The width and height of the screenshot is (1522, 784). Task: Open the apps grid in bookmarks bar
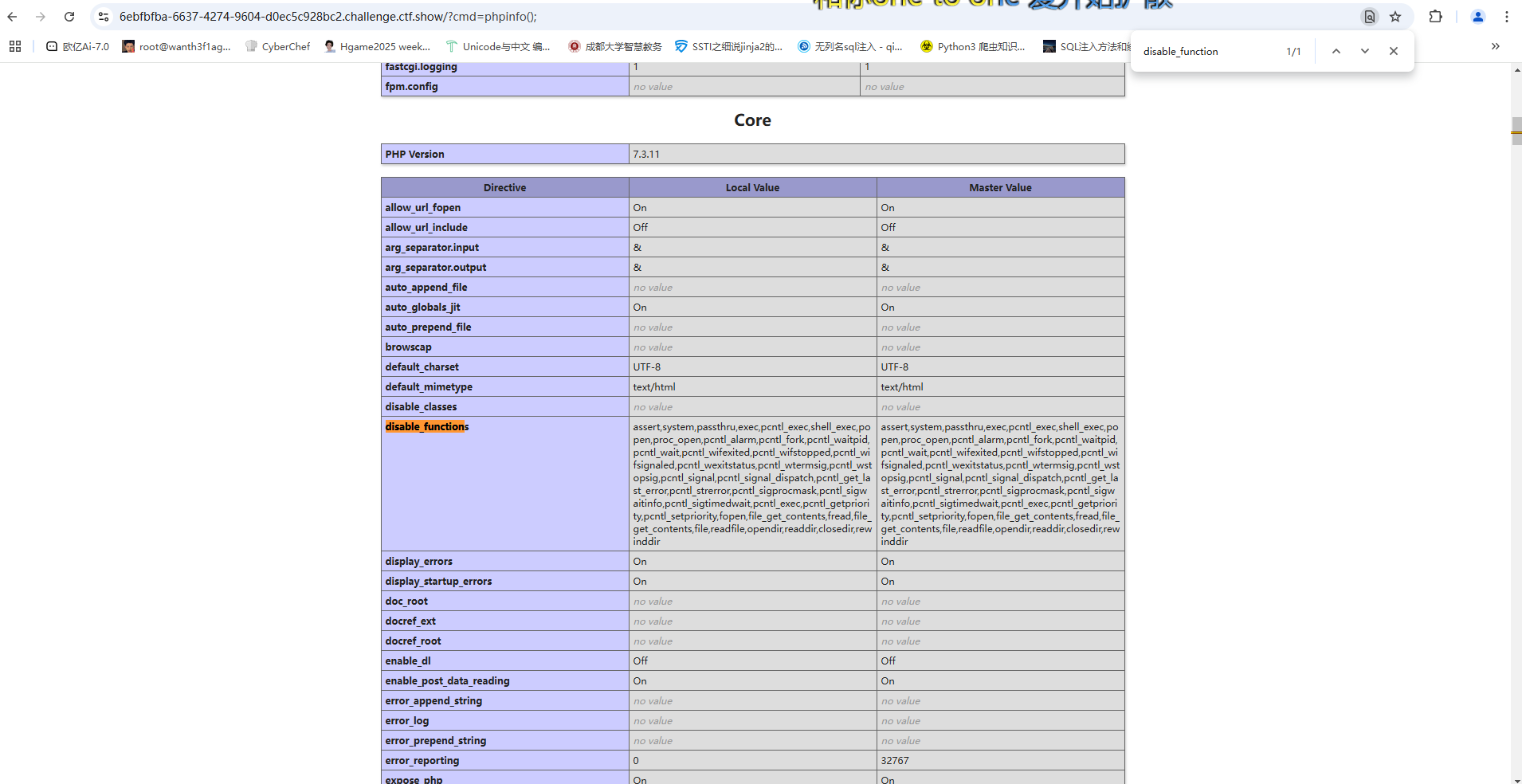coord(15,46)
